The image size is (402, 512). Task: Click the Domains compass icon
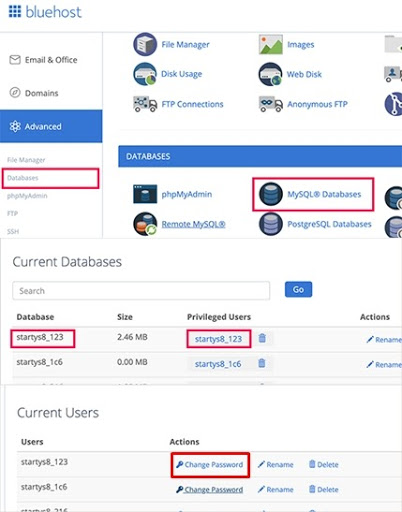pos(15,92)
